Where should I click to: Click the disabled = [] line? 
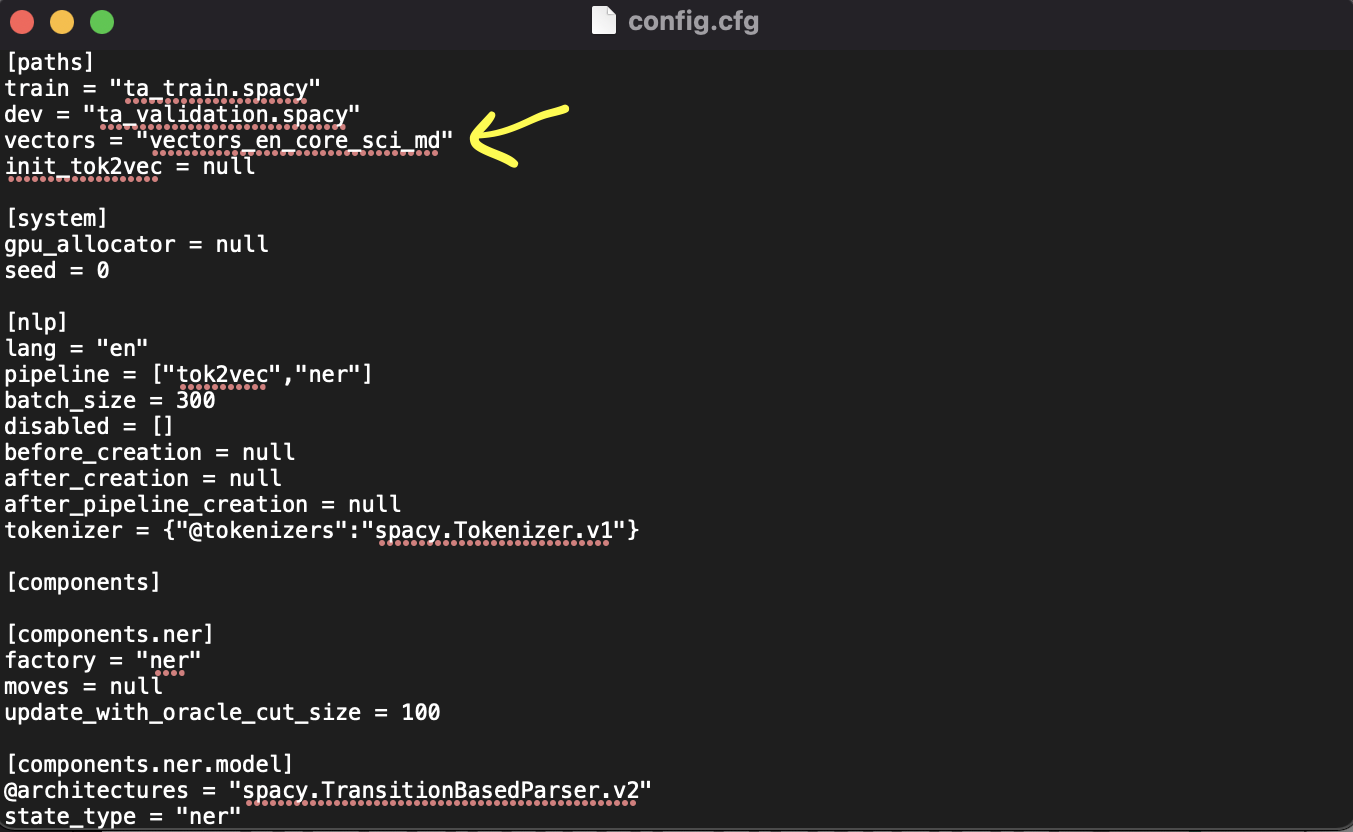[90, 427]
